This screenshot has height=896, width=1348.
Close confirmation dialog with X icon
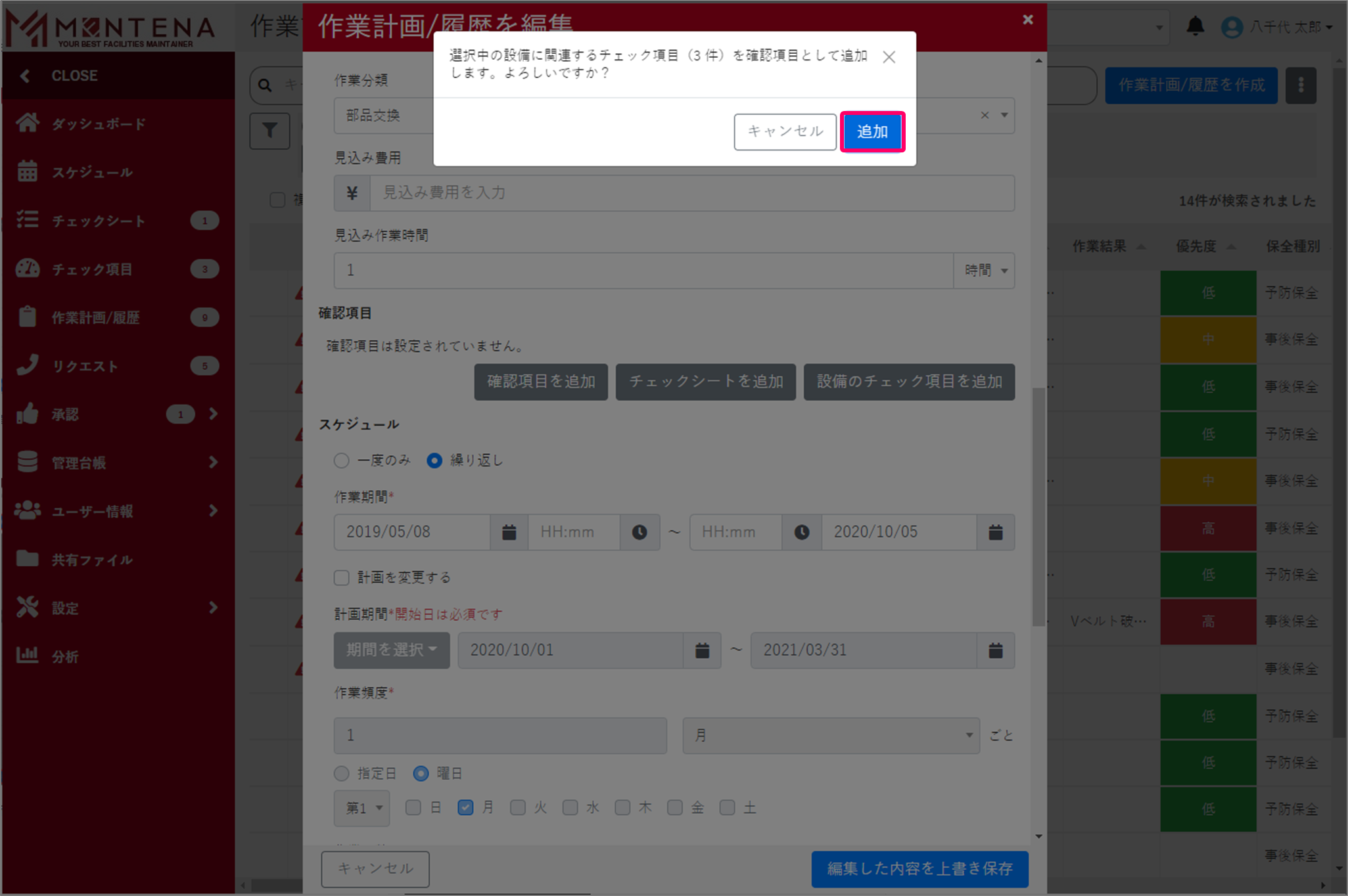(889, 57)
